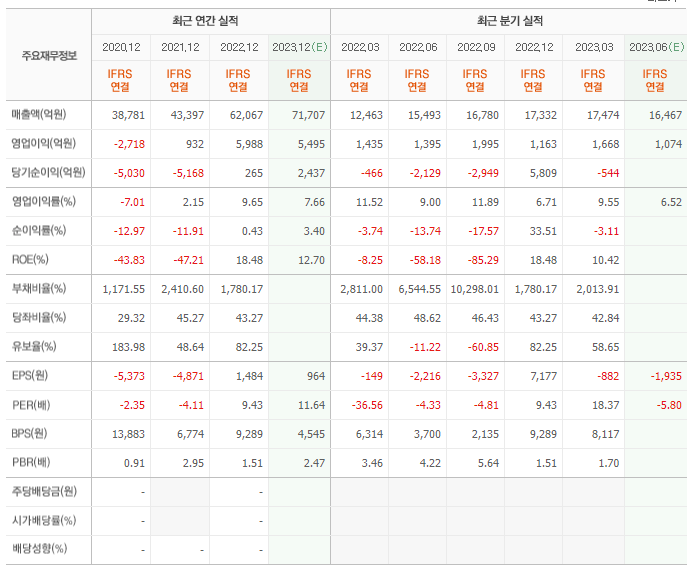This screenshot has width=695, height=569.
Task: Select the 유보율(%) row label
Action: pyautogui.click(x=34, y=347)
